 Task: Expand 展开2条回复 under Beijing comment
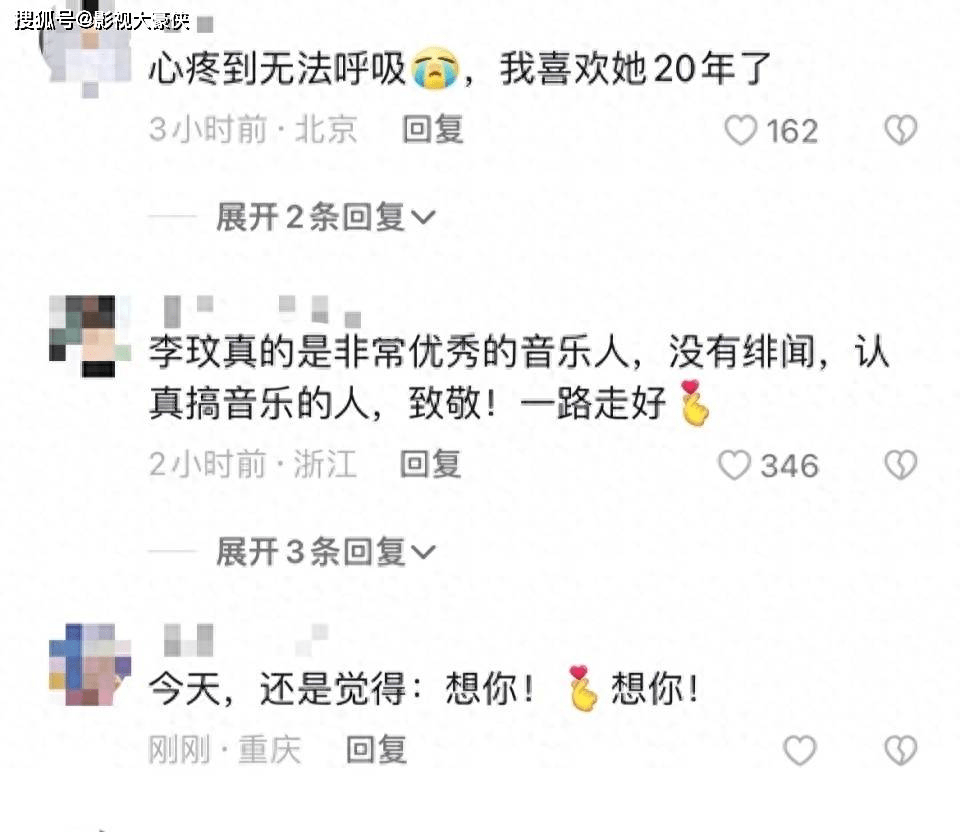[325, 217]
